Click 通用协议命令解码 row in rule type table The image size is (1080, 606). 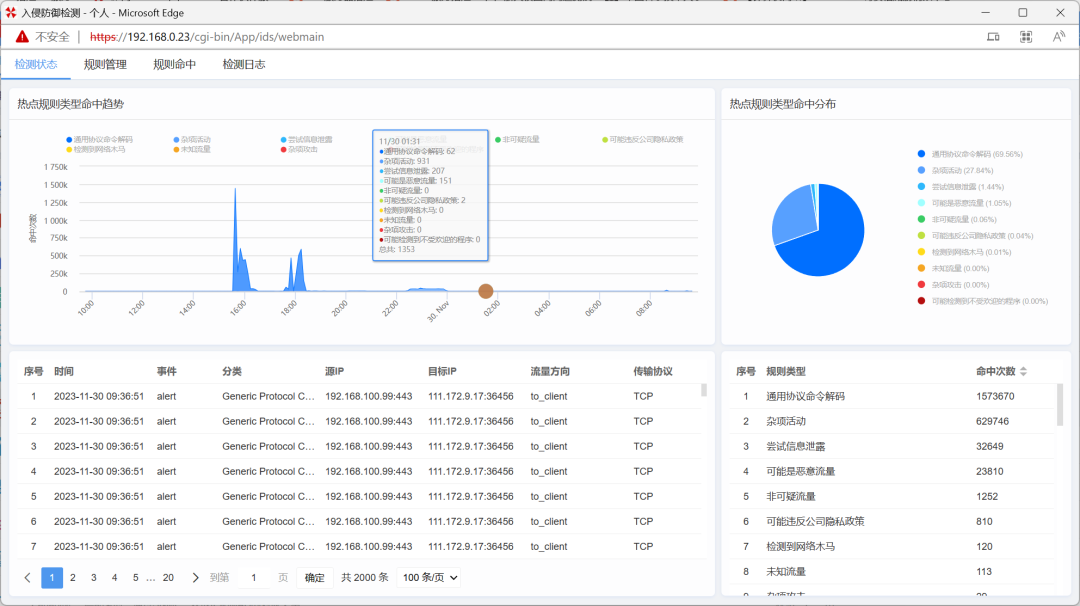pyautogui.click(x=892, y=396)
